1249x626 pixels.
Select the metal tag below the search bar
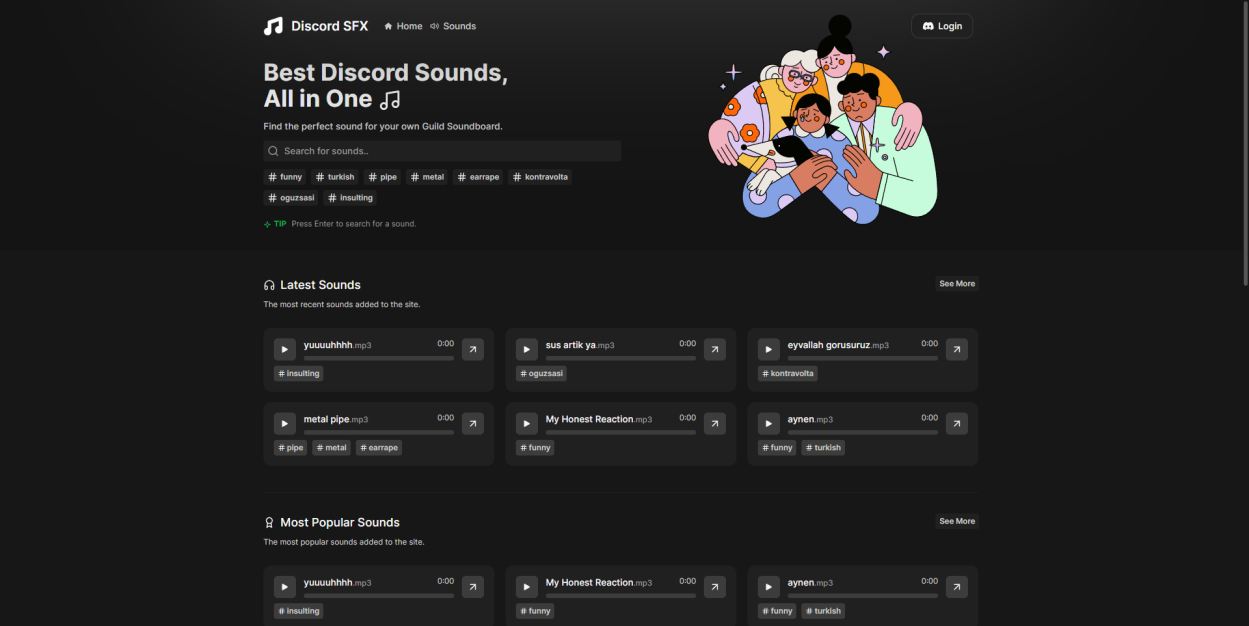pyautogui.click(x=427, y=177)
